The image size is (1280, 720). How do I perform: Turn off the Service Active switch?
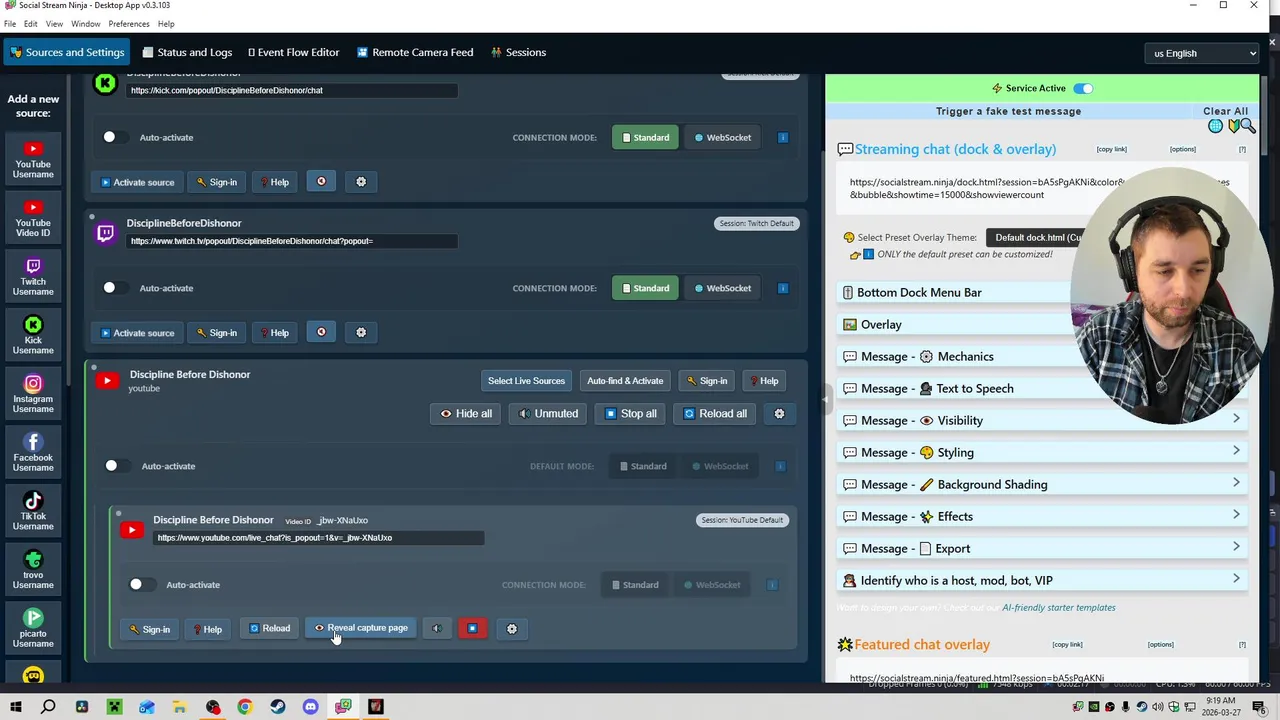[1083, 88]
